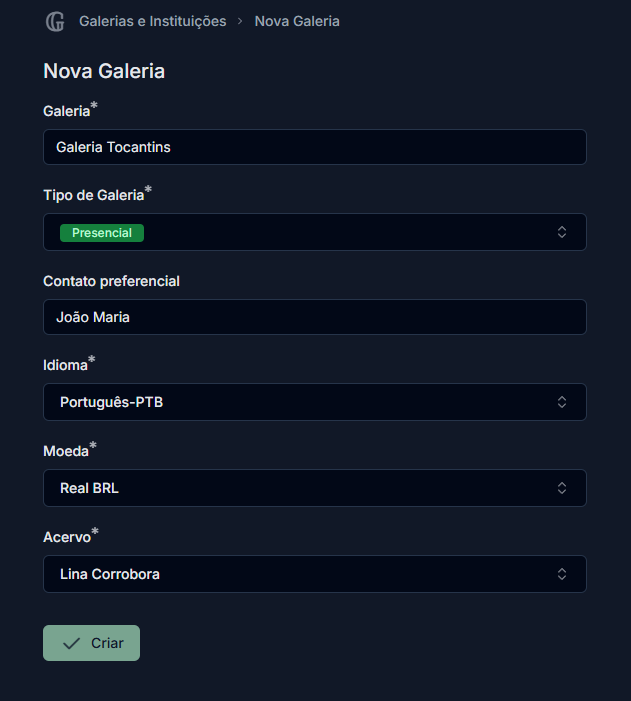Open the Tipo de Galeria dropdown
This screenshot has width=631, height=701.
tap(315, 232)
